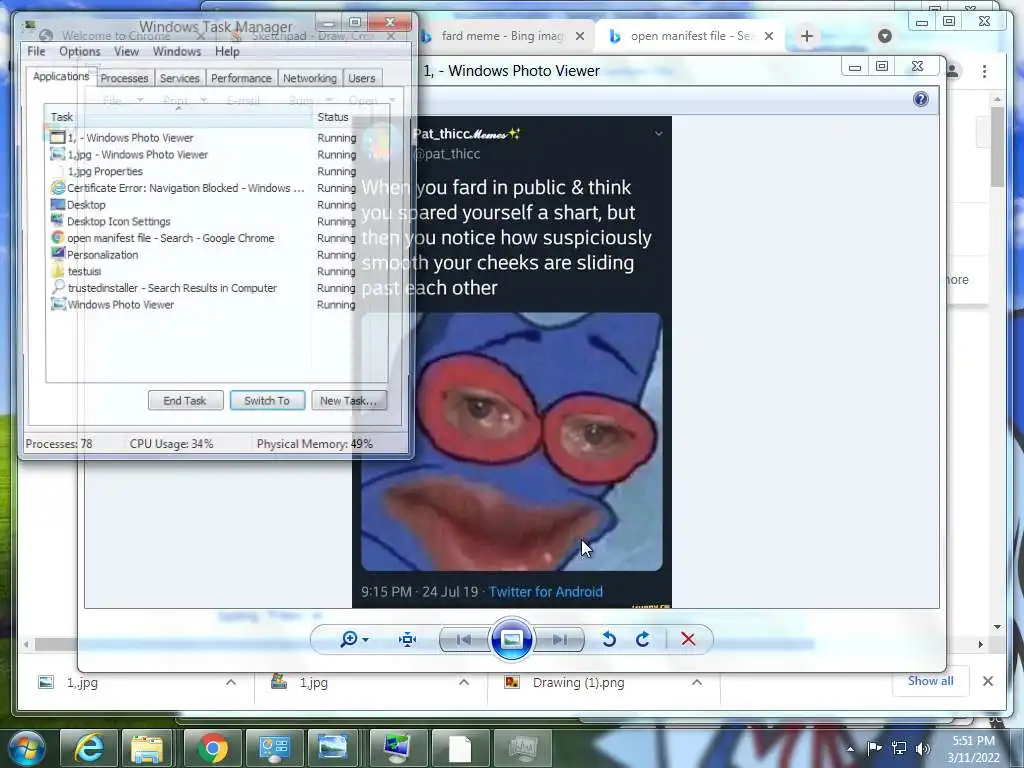This screenshot has height=768, width=1024.
Task: Delete image with the red X icon
Action: click(688, 639)
